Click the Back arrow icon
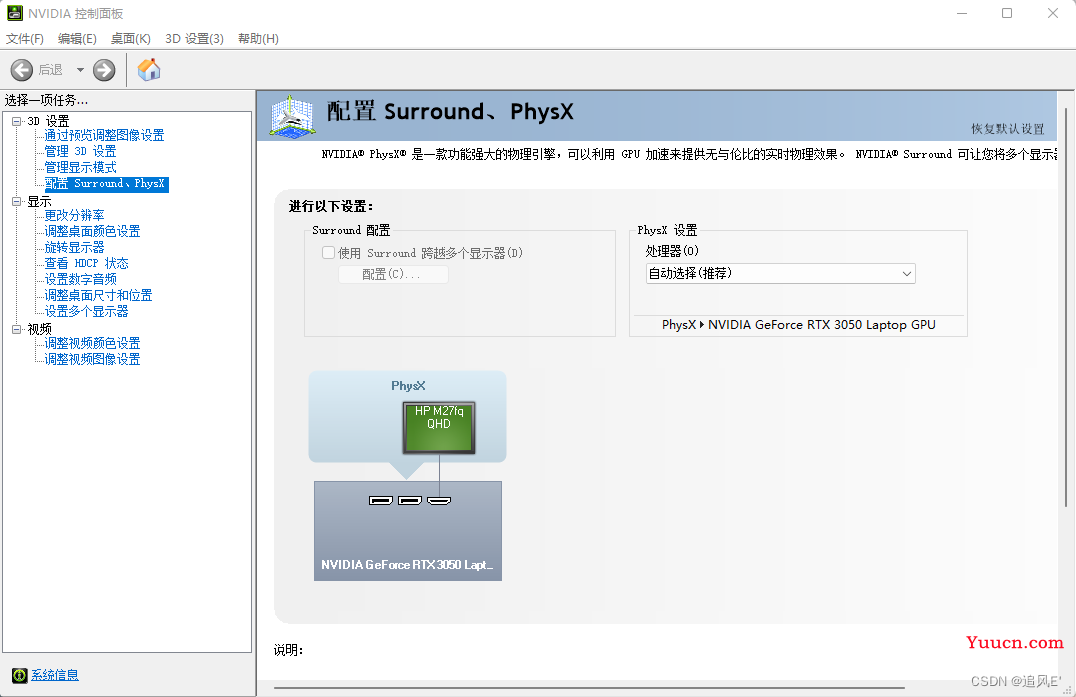1076x697 pixels. coord(22,70)
